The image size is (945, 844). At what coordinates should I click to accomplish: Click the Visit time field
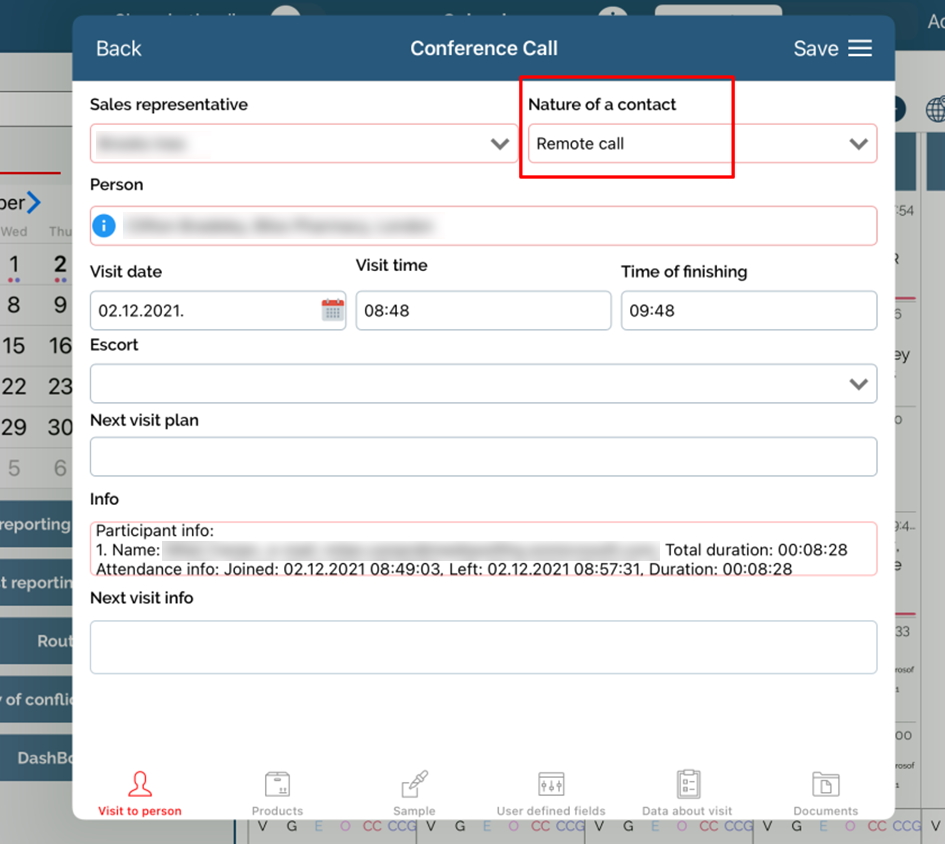483,311
